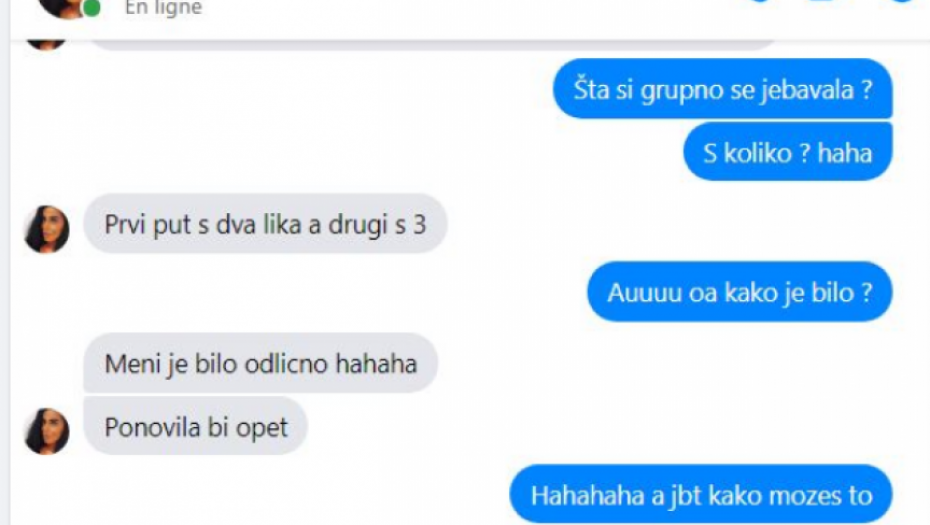Click the avatar beside 'Ponovila bi opet'
The height and width of the screenshot is (525, 930).
click(x=47, y=431)
